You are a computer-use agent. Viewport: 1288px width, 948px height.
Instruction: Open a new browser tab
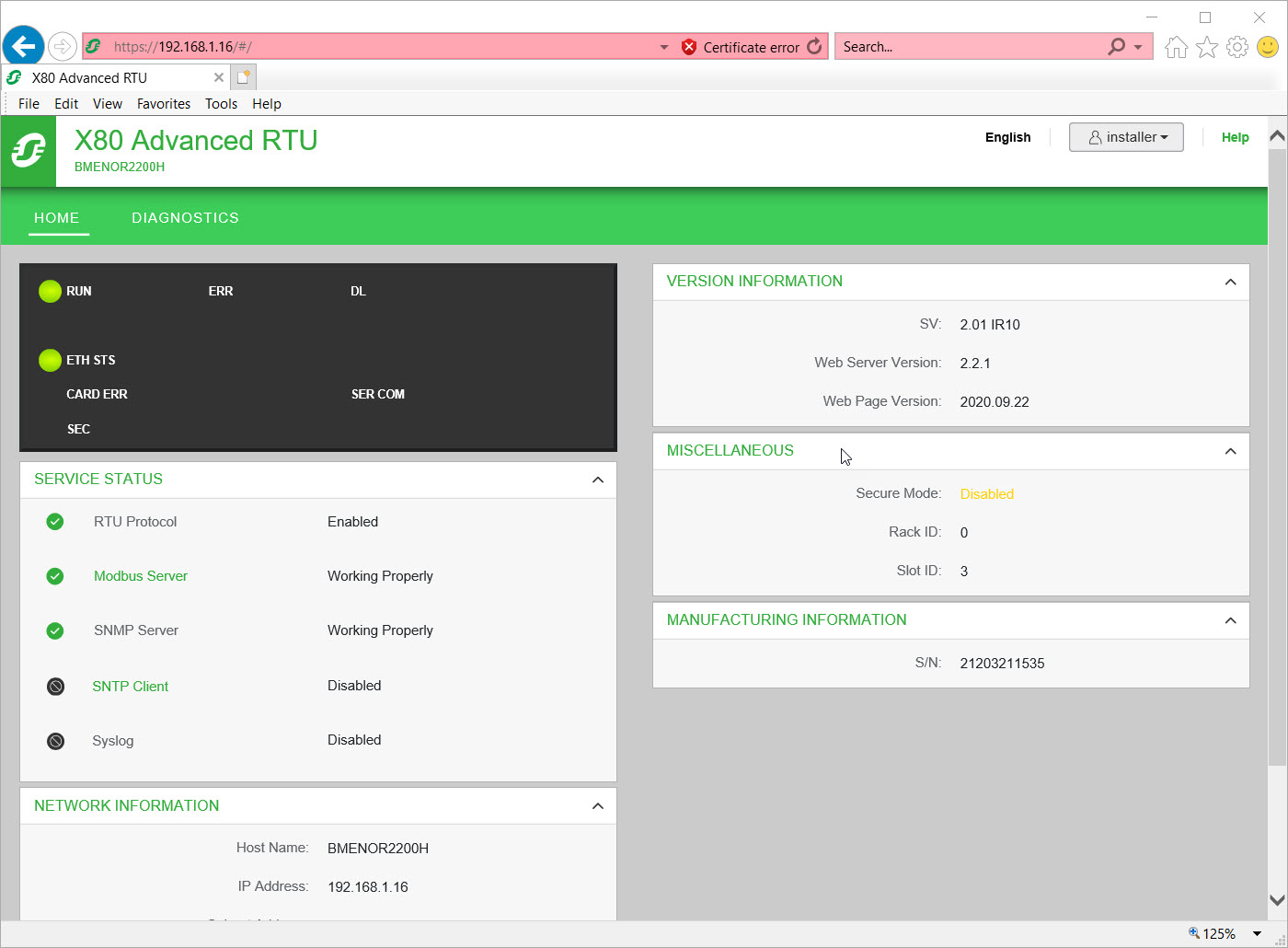point(243,77)
